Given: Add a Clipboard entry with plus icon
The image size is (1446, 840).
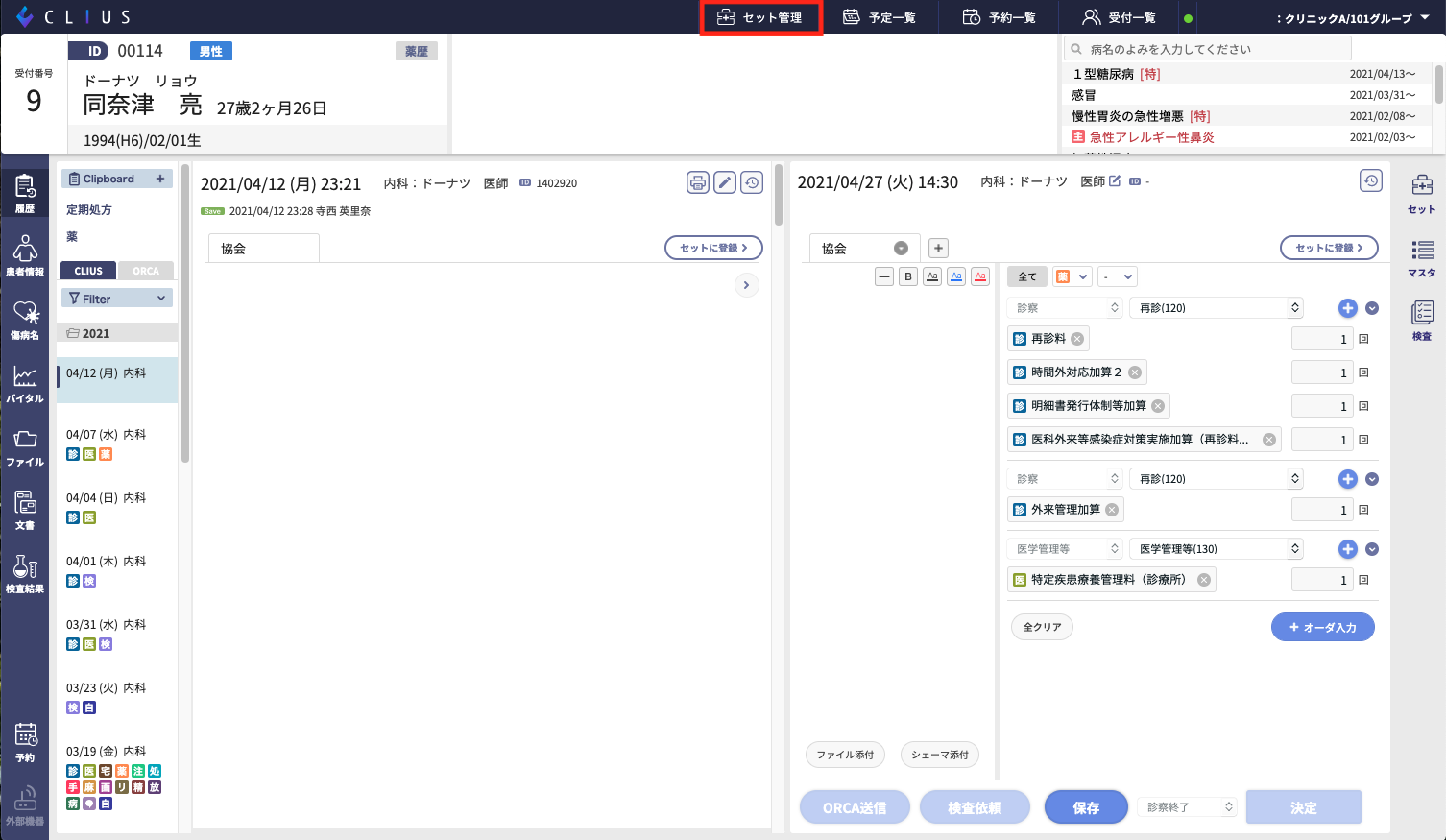Looking at the screenshot, I should click(160, 179).
